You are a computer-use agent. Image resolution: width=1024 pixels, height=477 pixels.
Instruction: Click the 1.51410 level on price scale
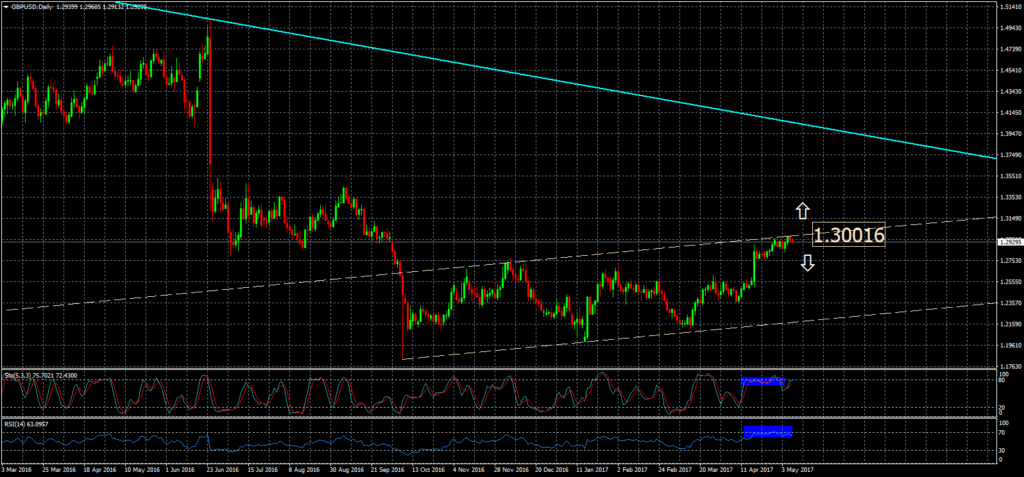(x=1008, y=6)
